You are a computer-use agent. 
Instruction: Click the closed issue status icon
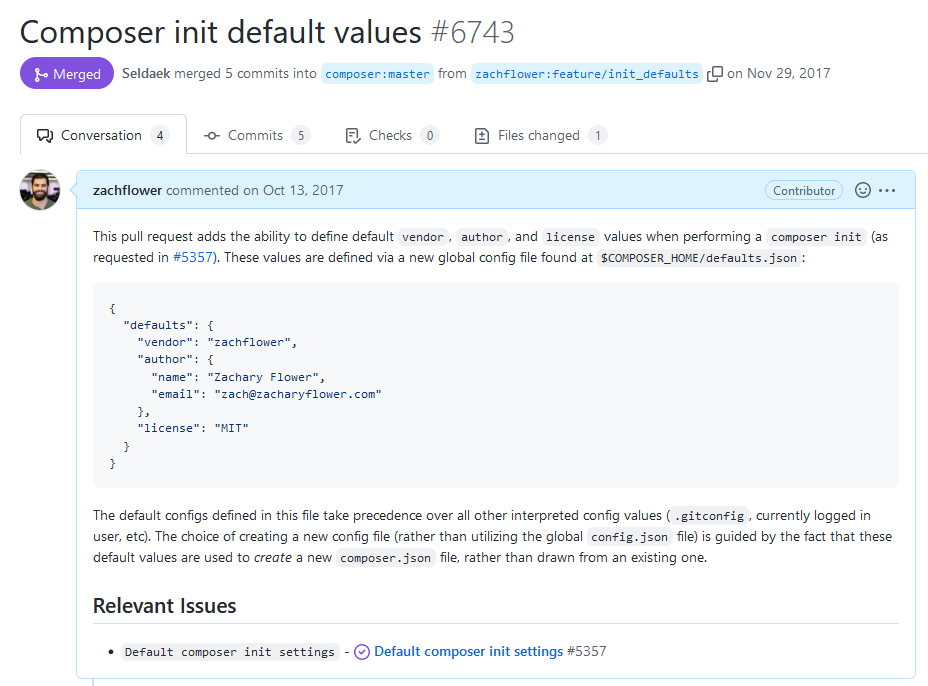click(362, 652)
